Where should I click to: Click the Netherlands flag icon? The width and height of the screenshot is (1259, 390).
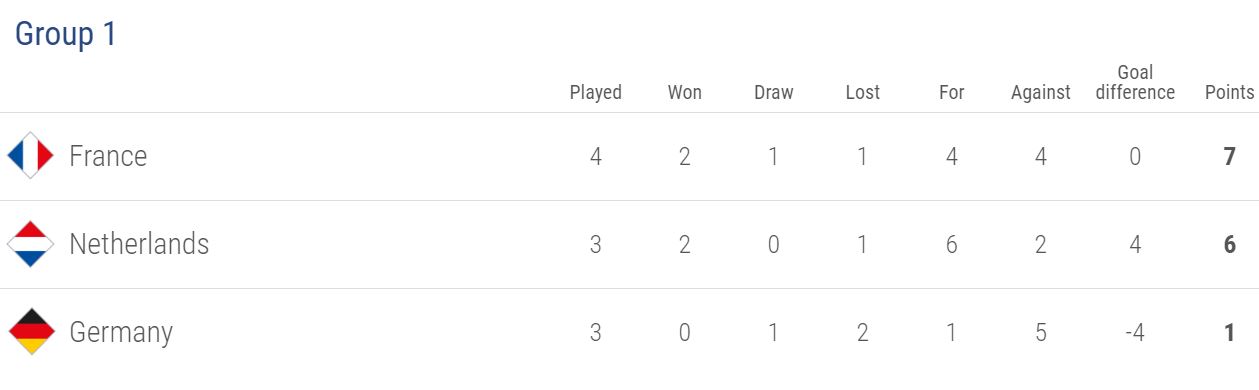point(30,244)
